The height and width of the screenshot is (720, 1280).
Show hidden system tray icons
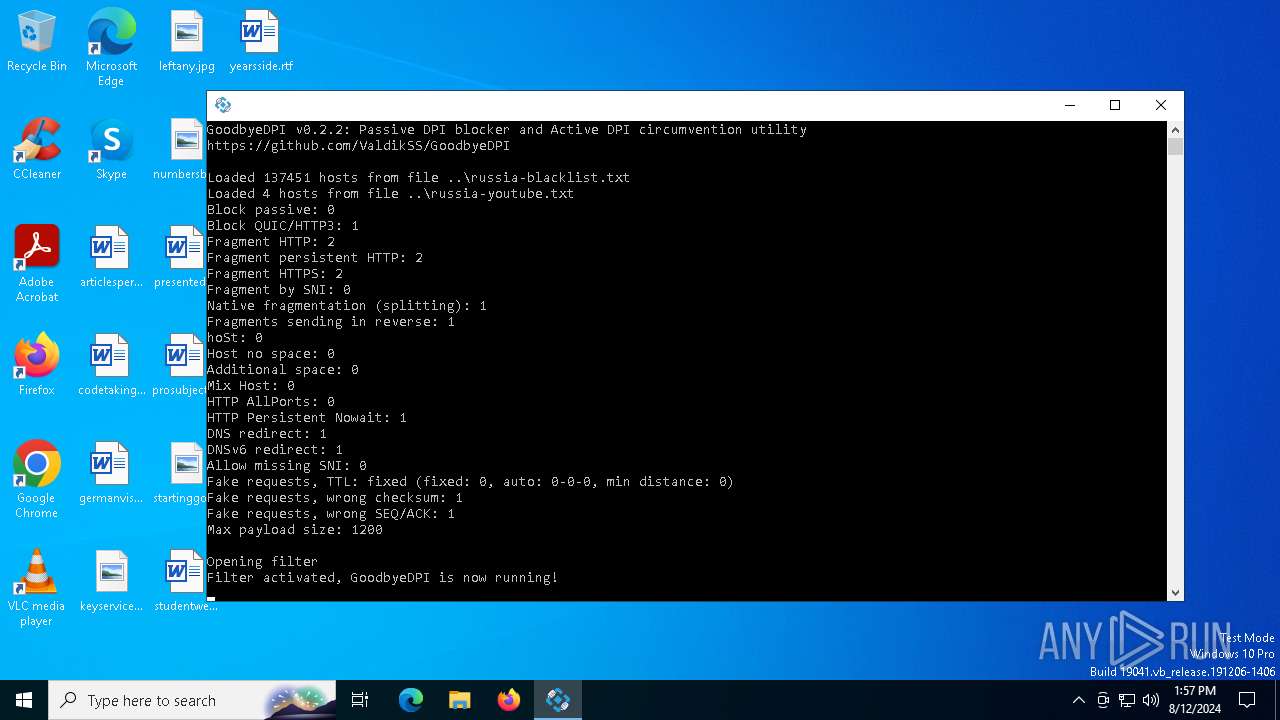point(1078,700)
